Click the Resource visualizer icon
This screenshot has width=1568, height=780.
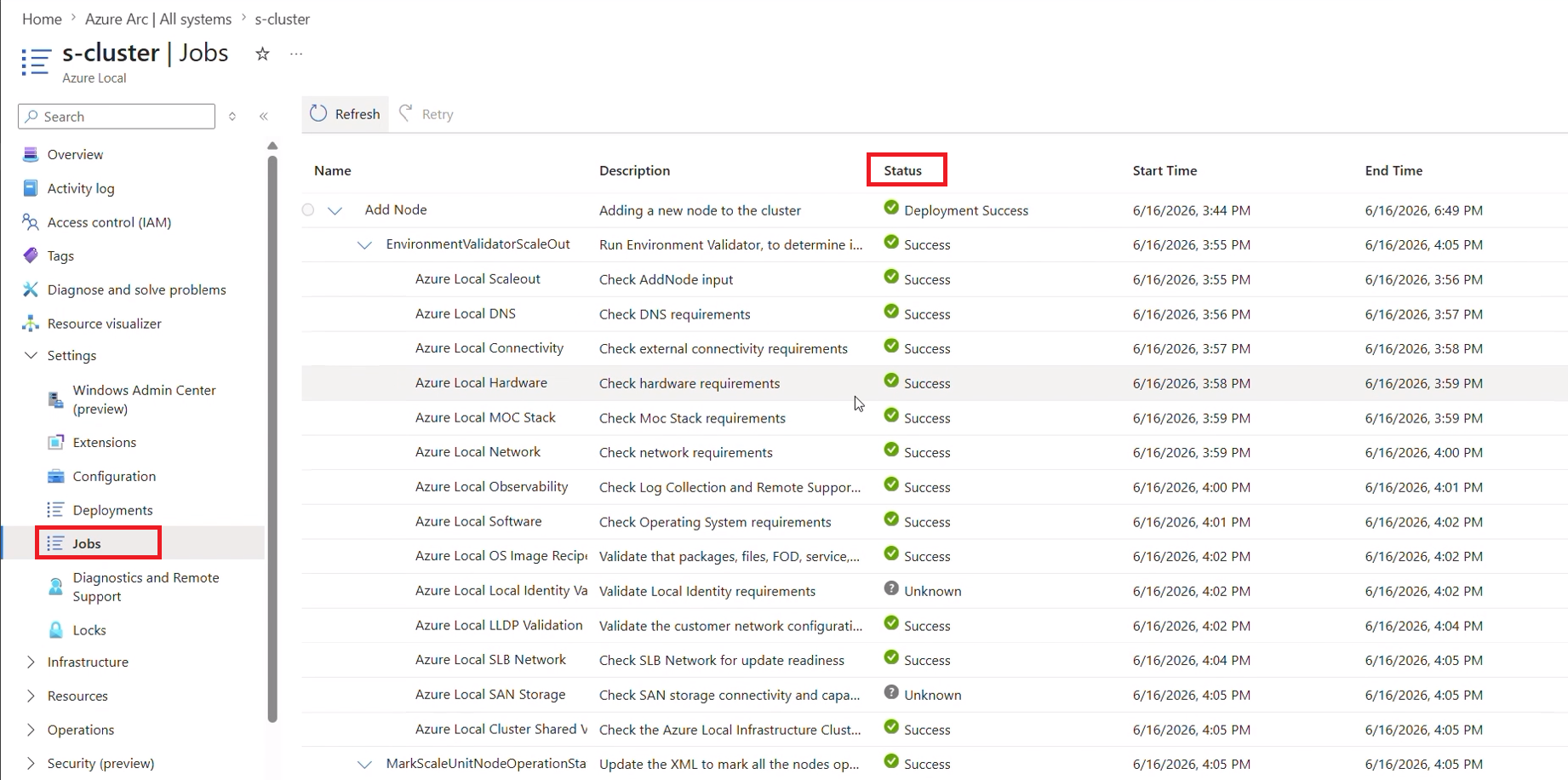(31, 324)
